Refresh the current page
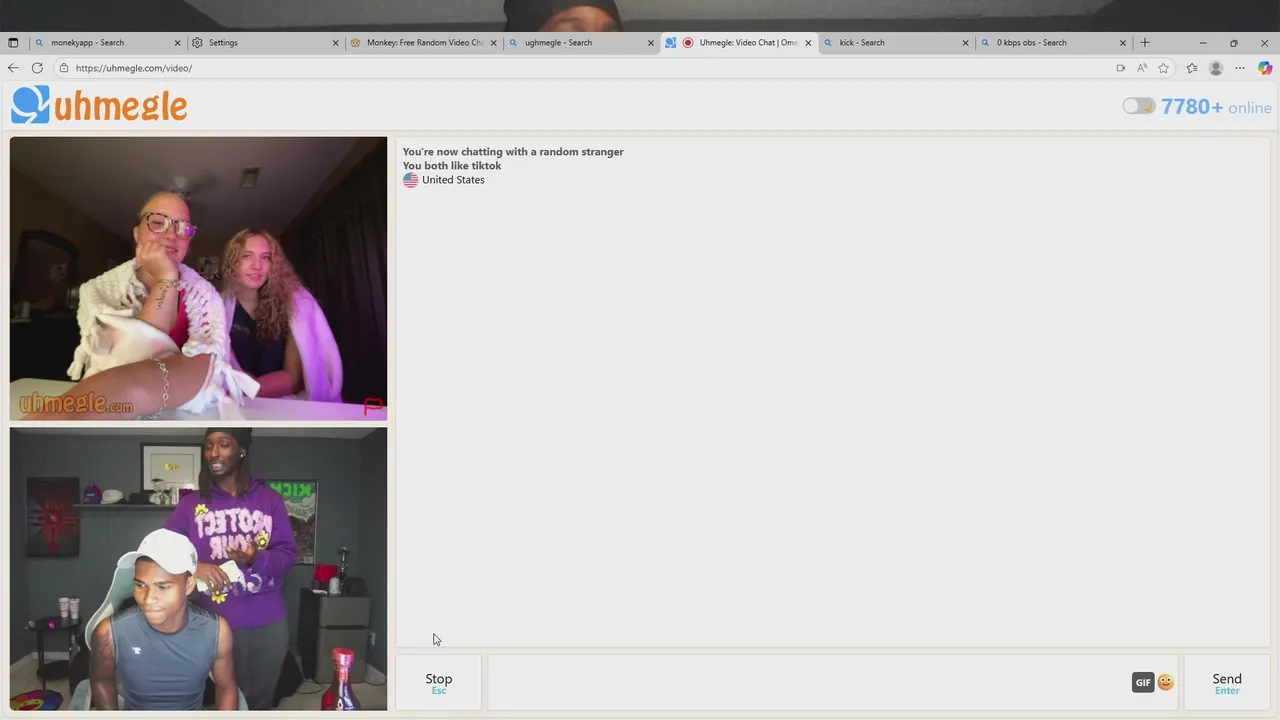This screenshot has height=720, width=1280. point(37,68)
